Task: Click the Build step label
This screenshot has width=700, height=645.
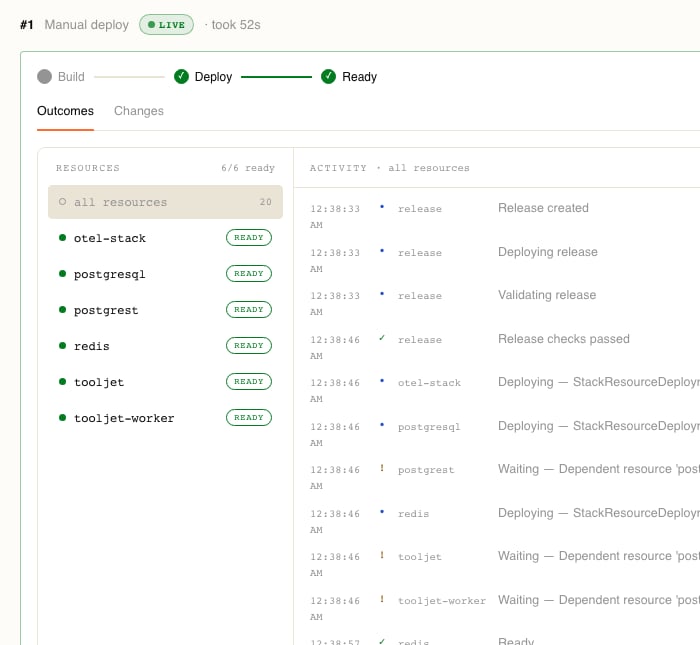Action: (x=71, y=77)
